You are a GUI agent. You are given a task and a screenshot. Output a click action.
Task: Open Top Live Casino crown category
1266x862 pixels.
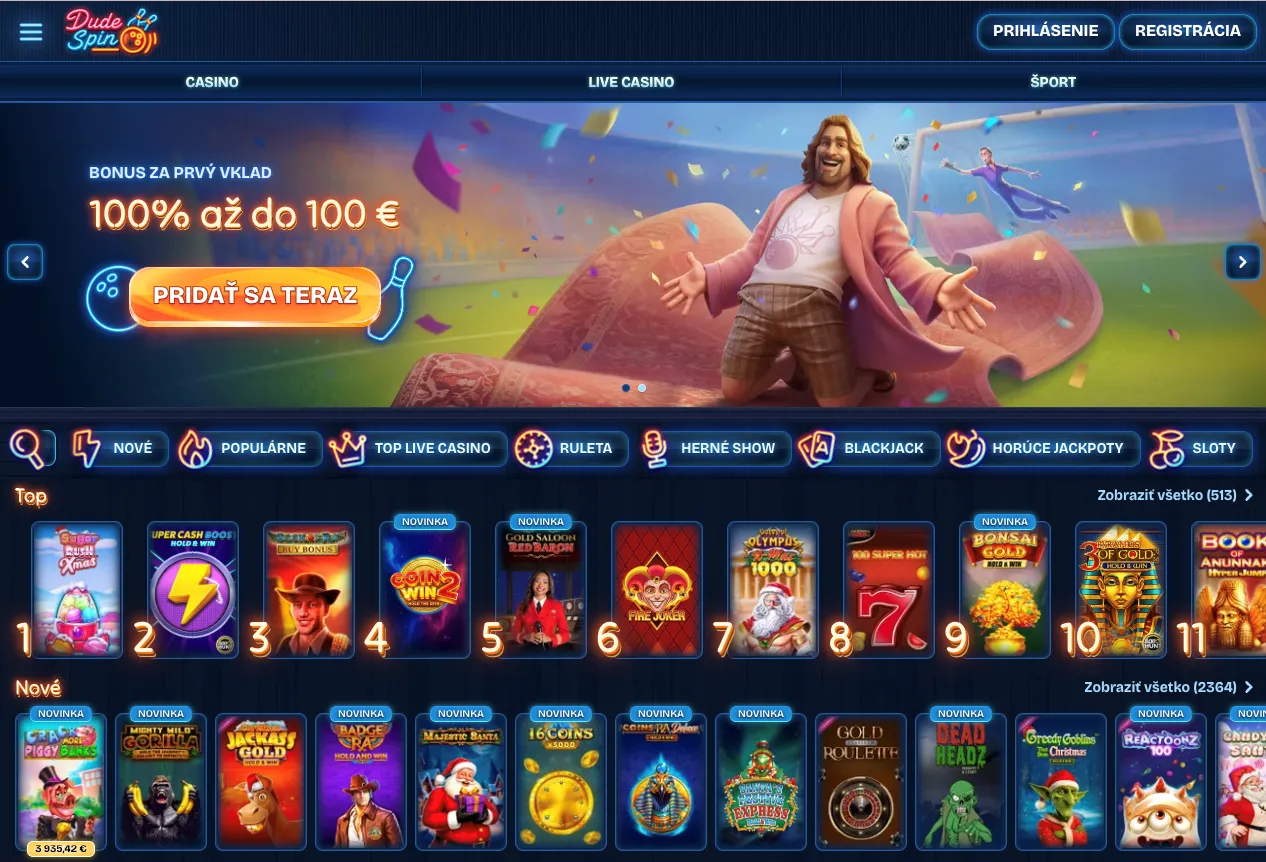[x=417, y=448]
